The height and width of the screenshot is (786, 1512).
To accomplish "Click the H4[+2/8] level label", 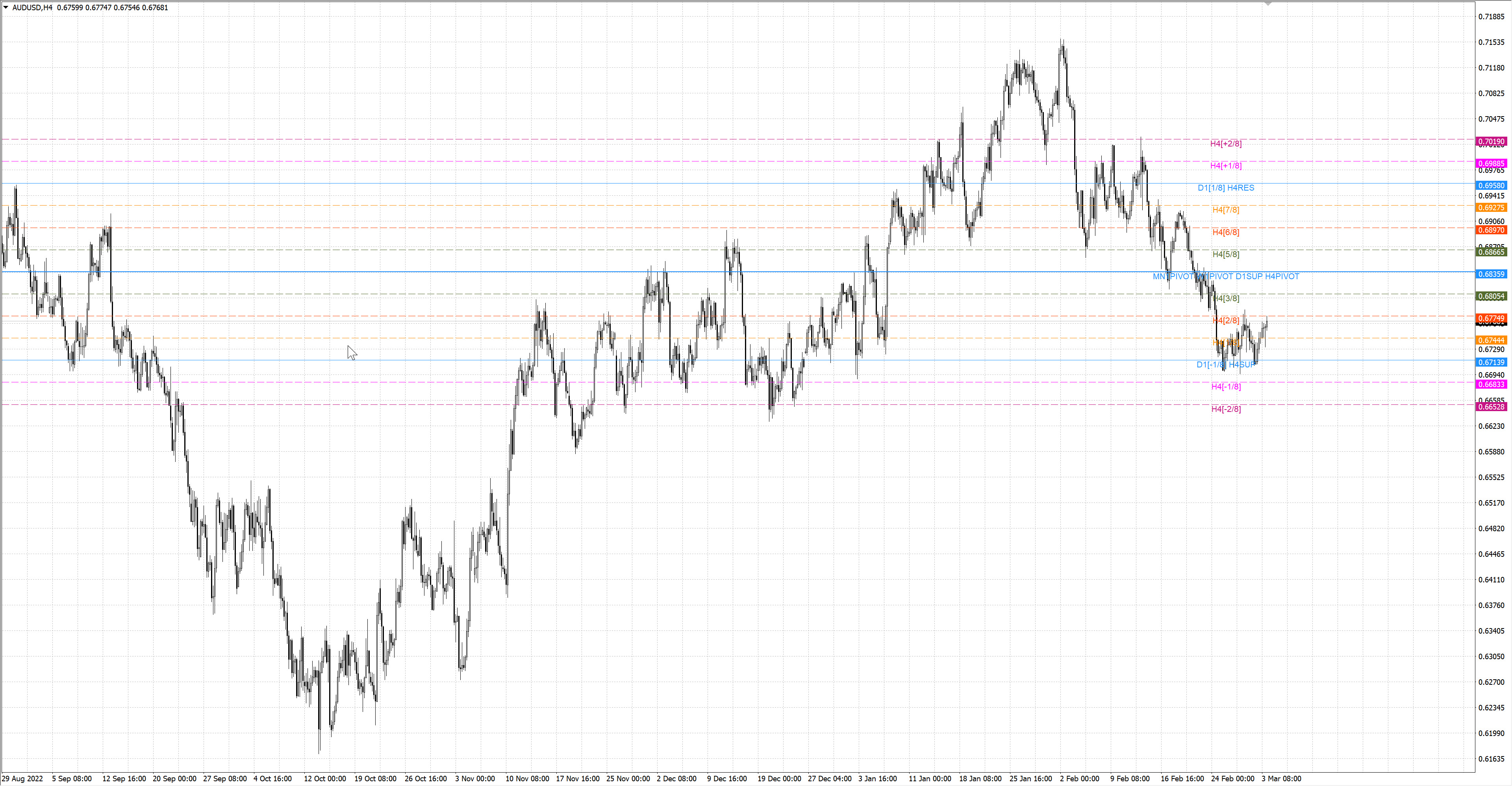I will (1226, 144).
